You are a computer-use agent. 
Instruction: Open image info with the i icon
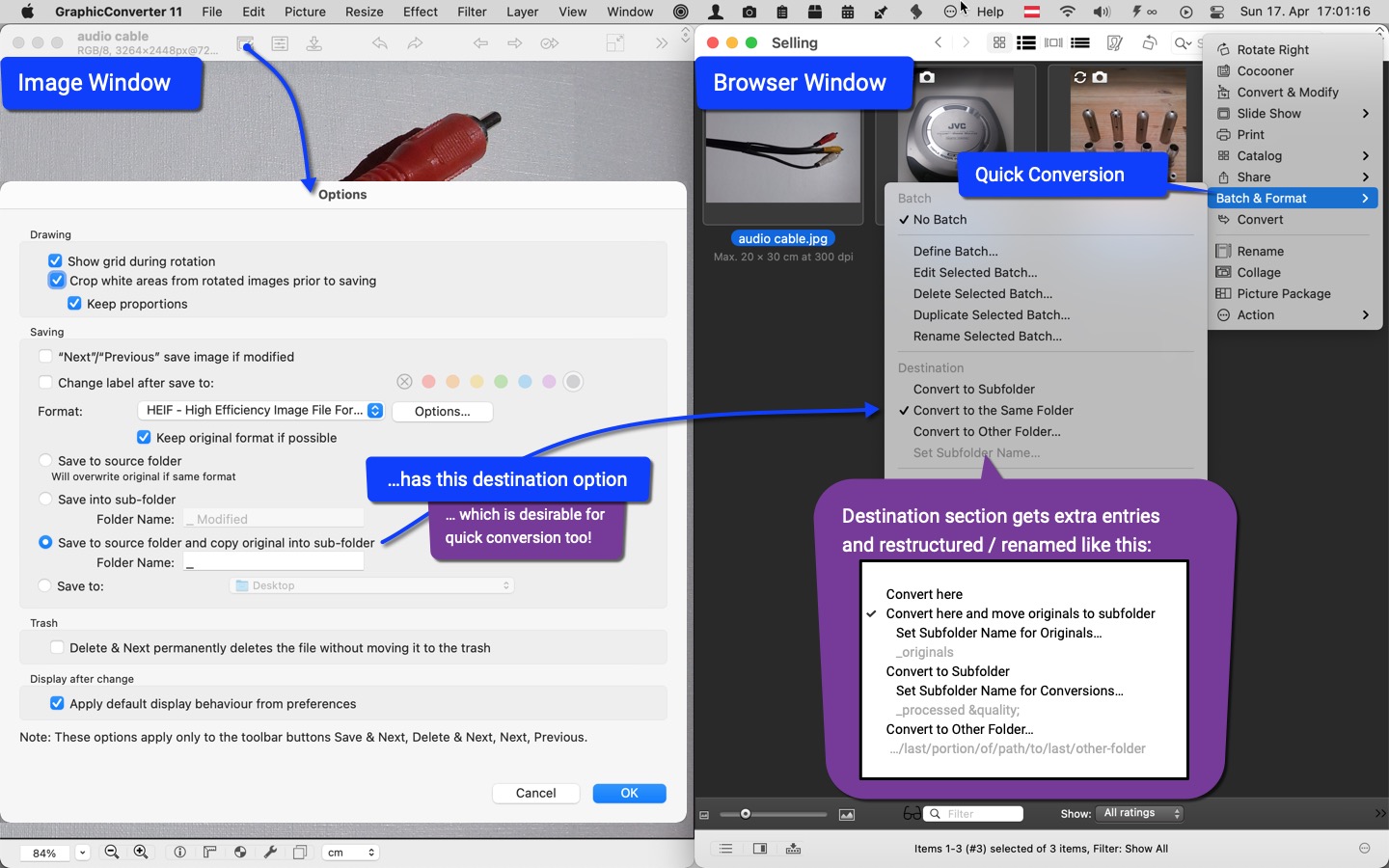[x=179, y=852]
